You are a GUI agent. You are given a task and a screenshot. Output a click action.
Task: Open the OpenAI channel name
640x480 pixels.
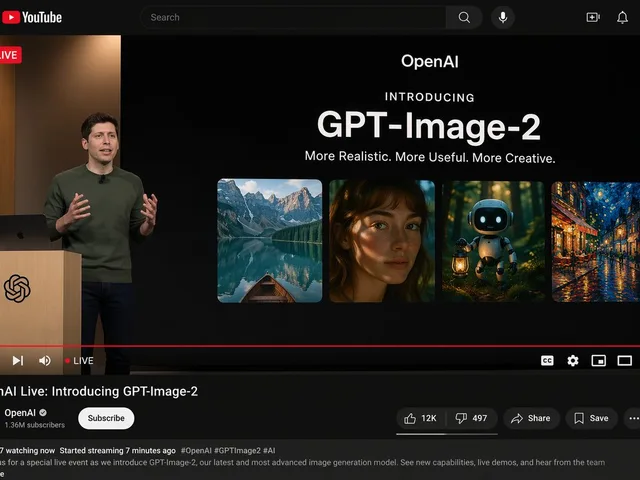coord(20,413)
